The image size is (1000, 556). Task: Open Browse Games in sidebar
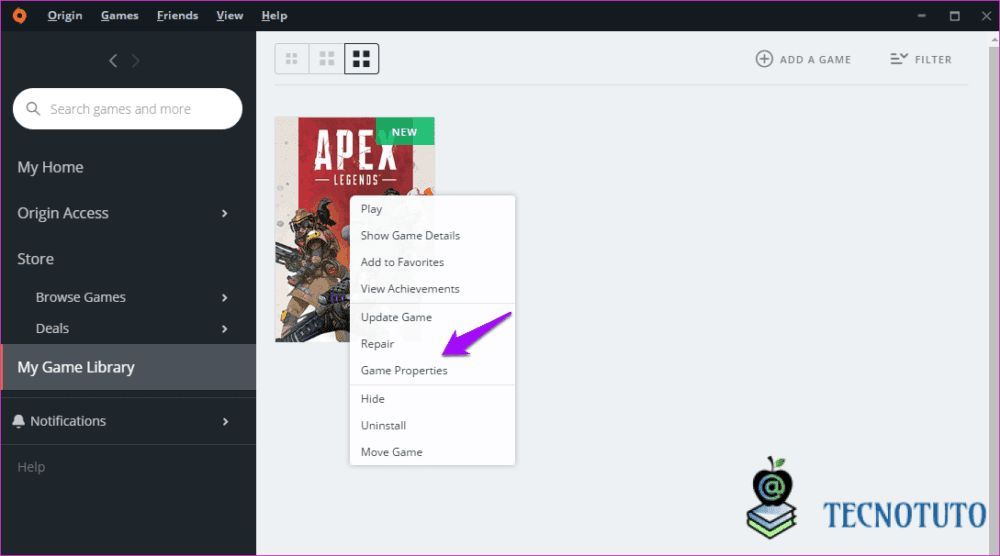tap(81, 297)
